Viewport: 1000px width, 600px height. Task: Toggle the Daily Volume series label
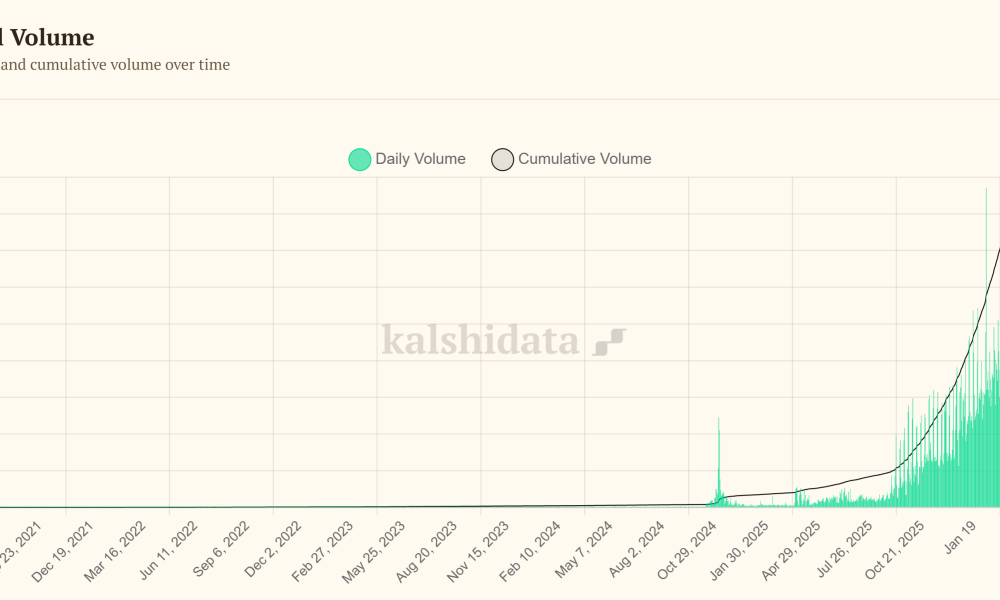(x=420, y=159)
